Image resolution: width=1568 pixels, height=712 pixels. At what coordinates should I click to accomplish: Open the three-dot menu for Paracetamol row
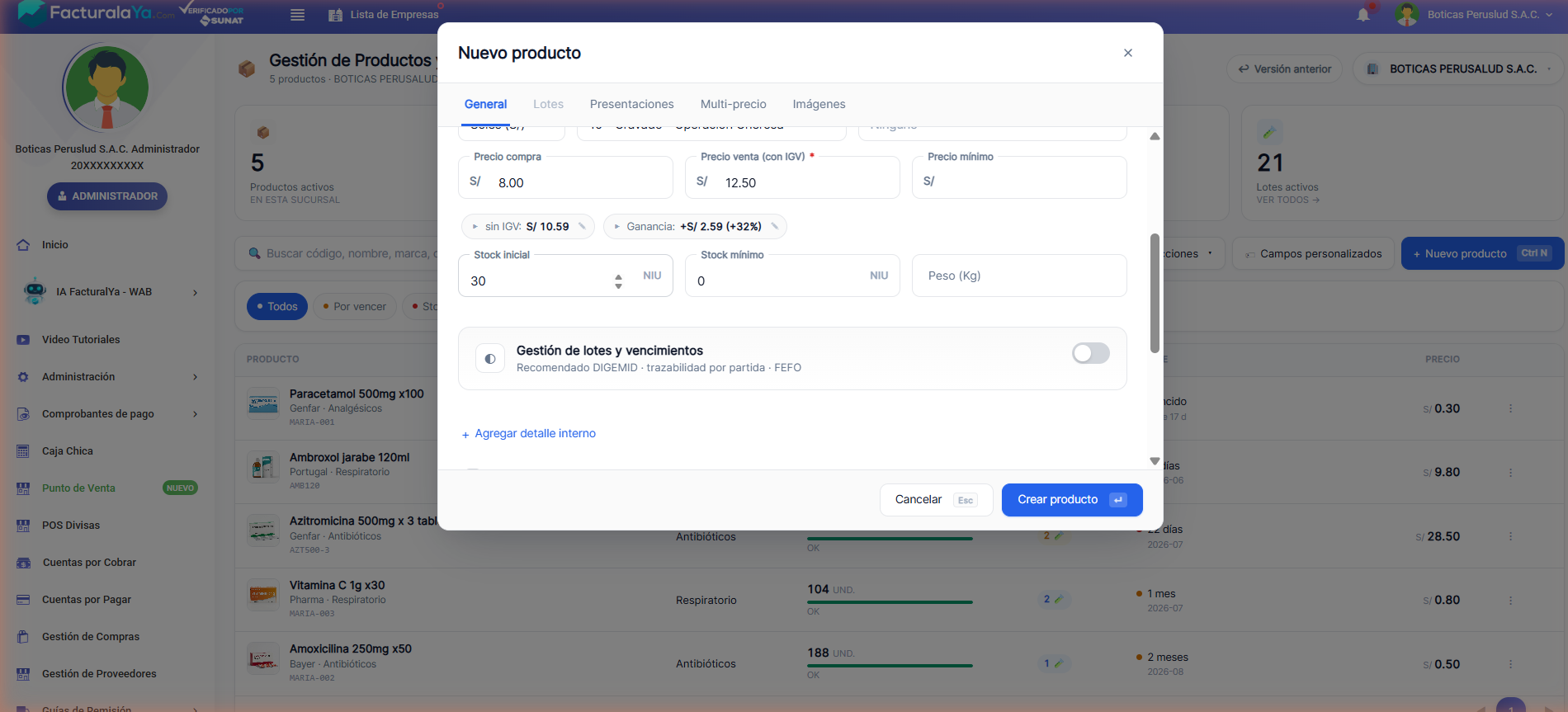click(x=1510, y=408)
